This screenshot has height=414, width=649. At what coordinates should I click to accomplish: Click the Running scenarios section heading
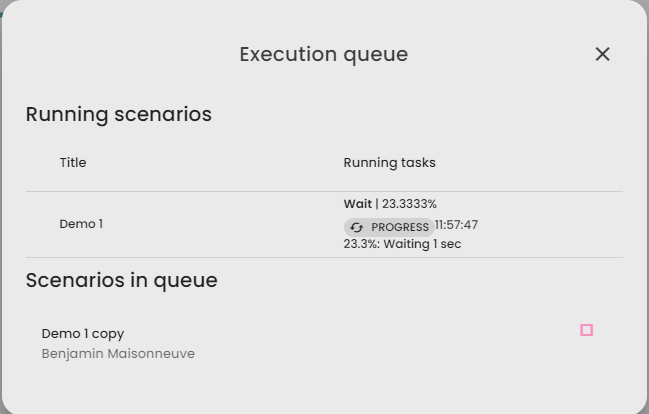[118, 114]
